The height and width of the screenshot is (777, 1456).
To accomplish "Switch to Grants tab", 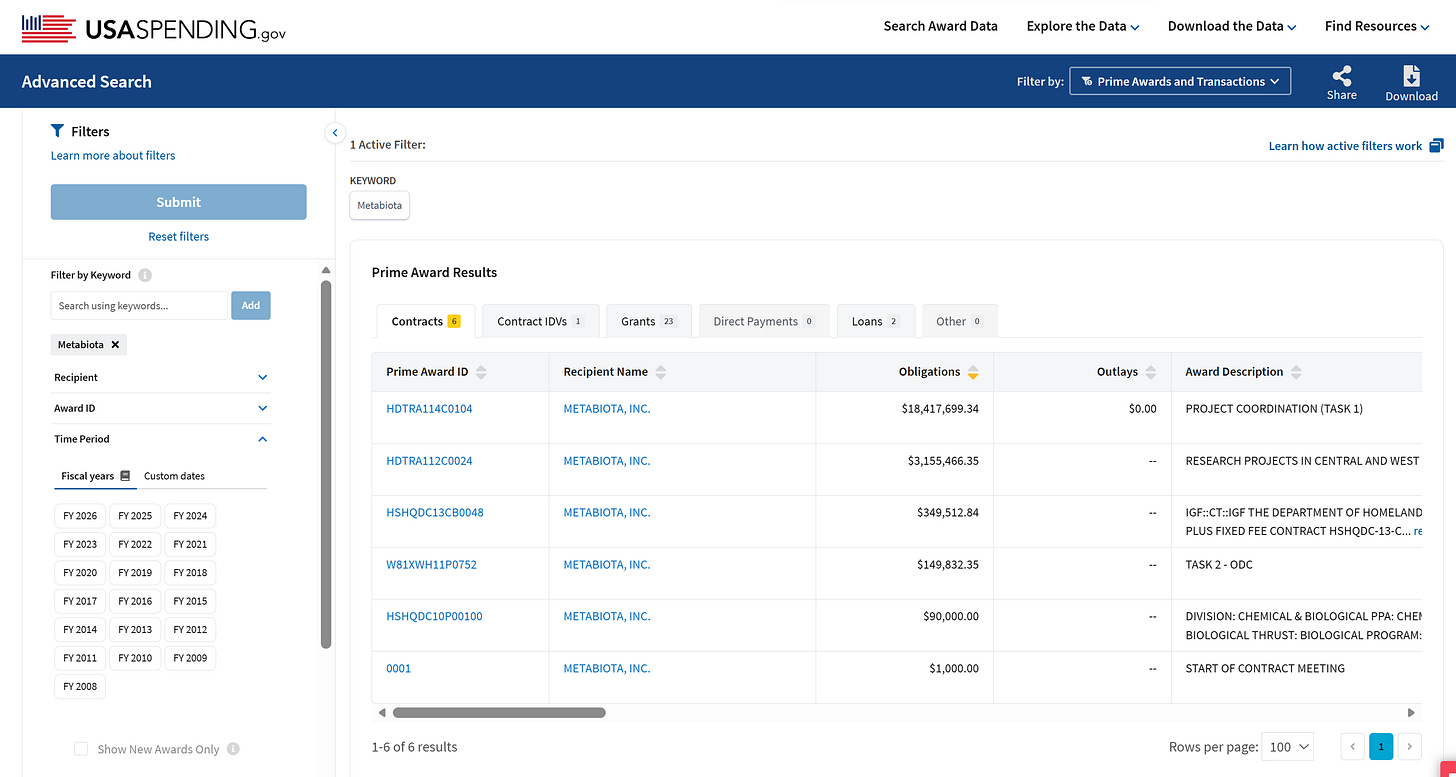I will pos(649,321).
